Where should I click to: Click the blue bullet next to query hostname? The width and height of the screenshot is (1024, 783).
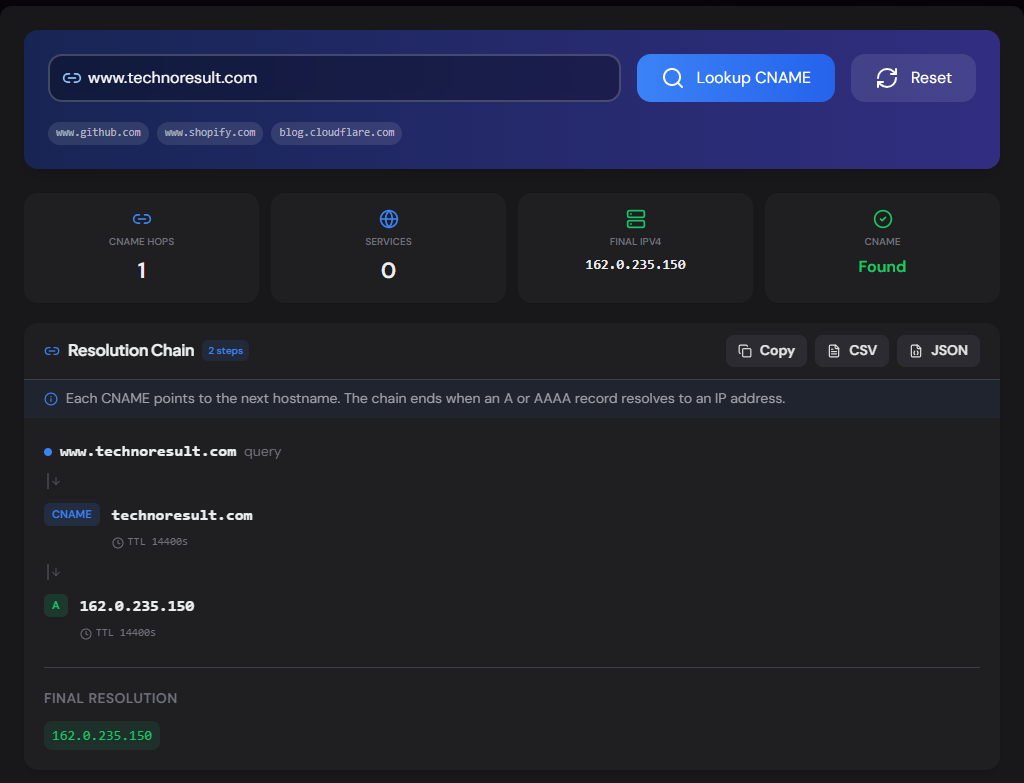(x=48, y=452)
